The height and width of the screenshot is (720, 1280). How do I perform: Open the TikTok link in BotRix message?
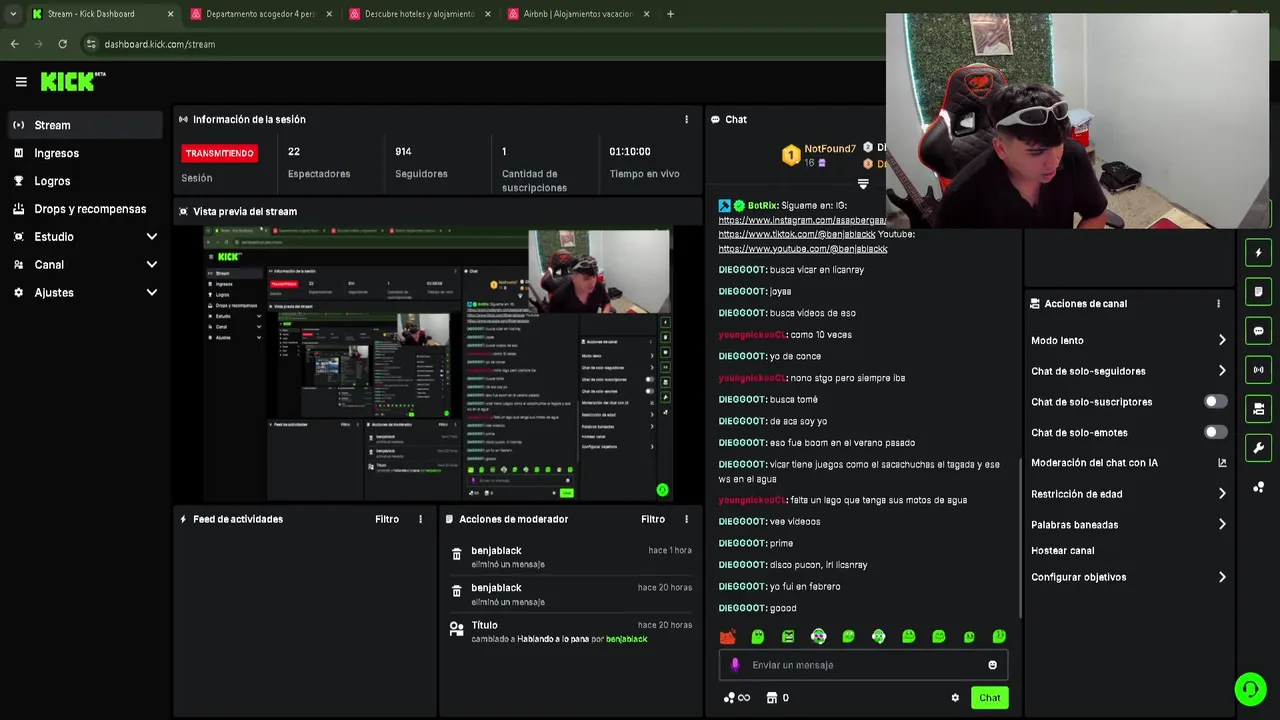(x=797, y=234)
